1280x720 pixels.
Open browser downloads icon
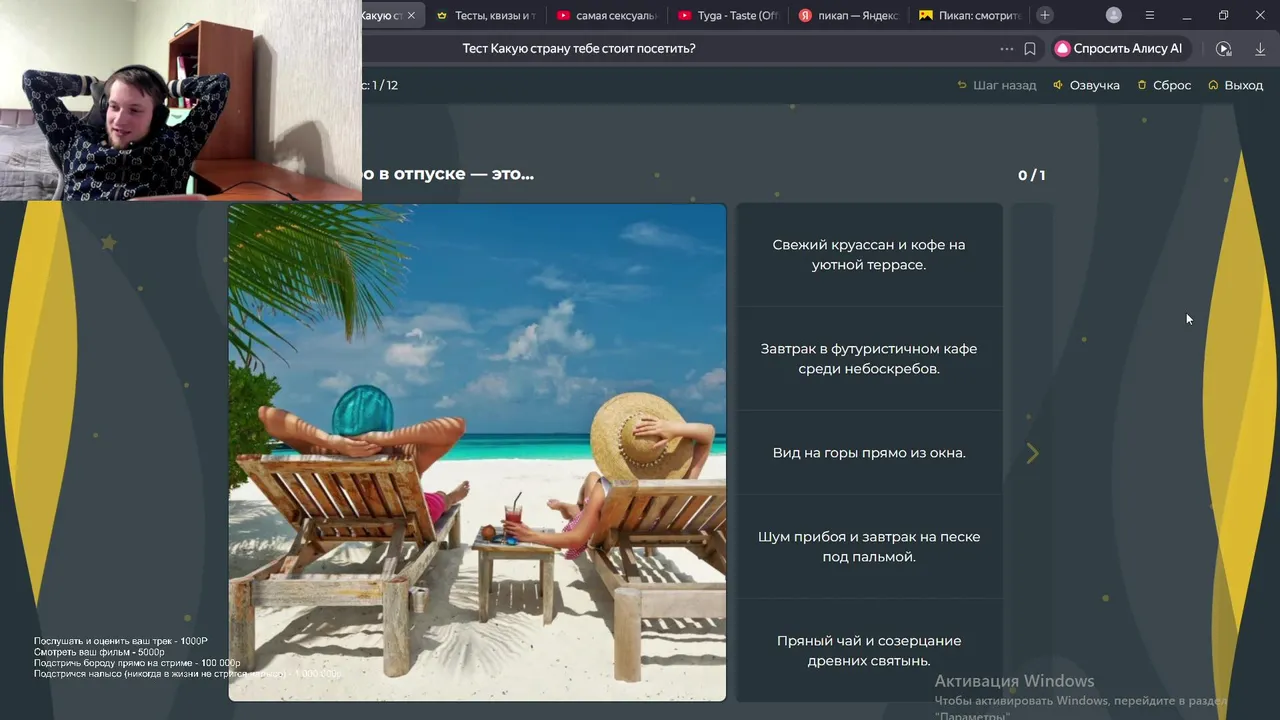pyautogui.click(x=1260, y=48)
